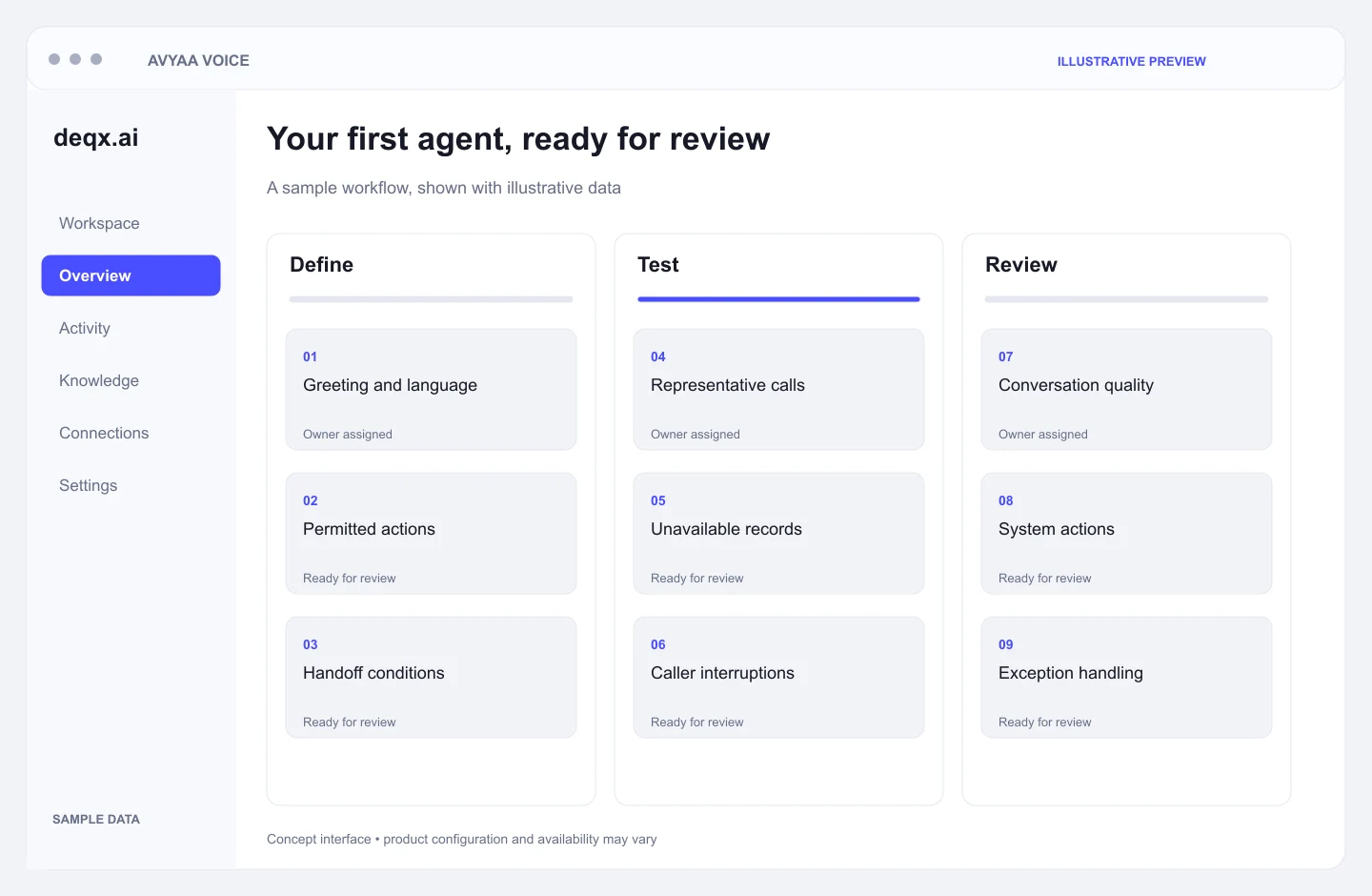Image resolution: width=1372 pixels, height=896 pixels.
Task: Open Settings in the sidebar
Action: pos(89,485)
